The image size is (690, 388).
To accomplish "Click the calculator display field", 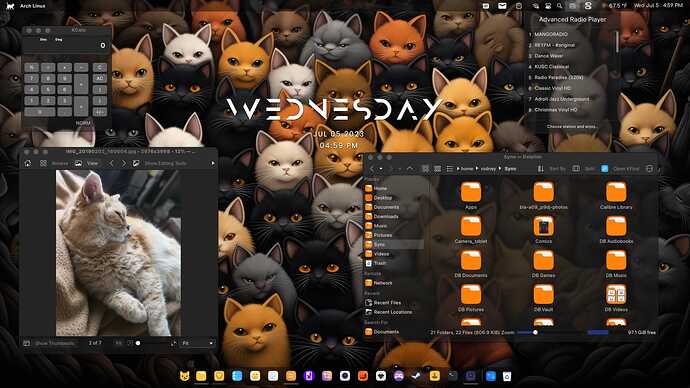I will [x=66, y=45].
